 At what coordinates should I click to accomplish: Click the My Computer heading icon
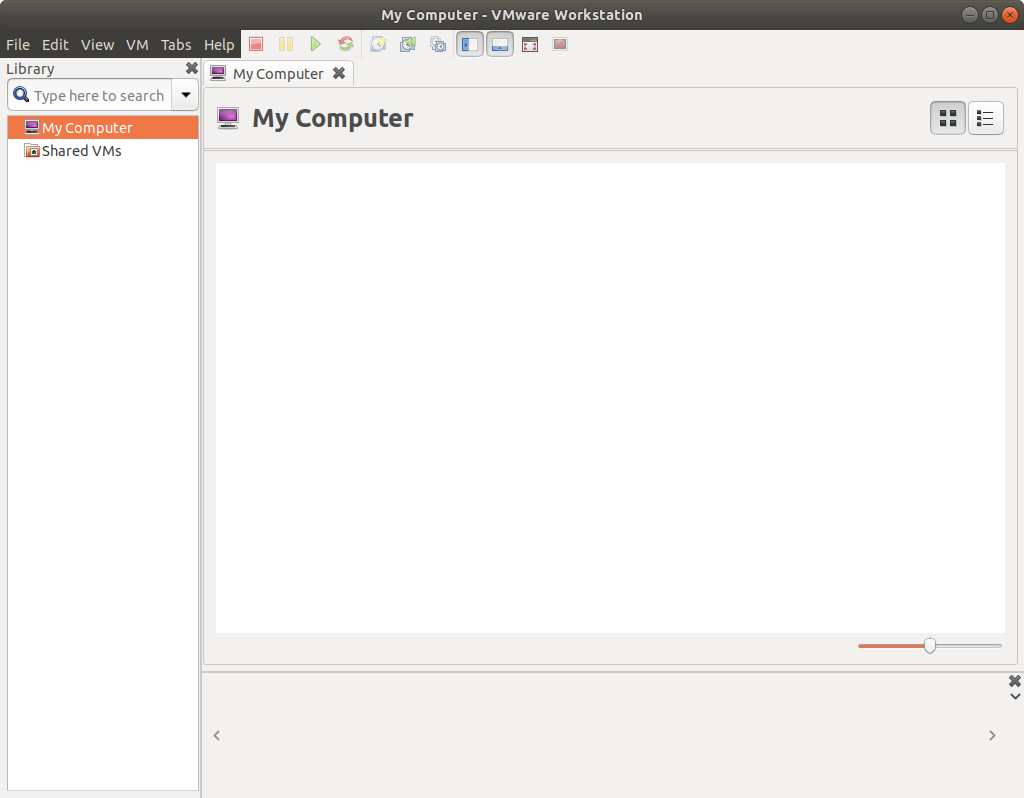click(x=228, y=118)
